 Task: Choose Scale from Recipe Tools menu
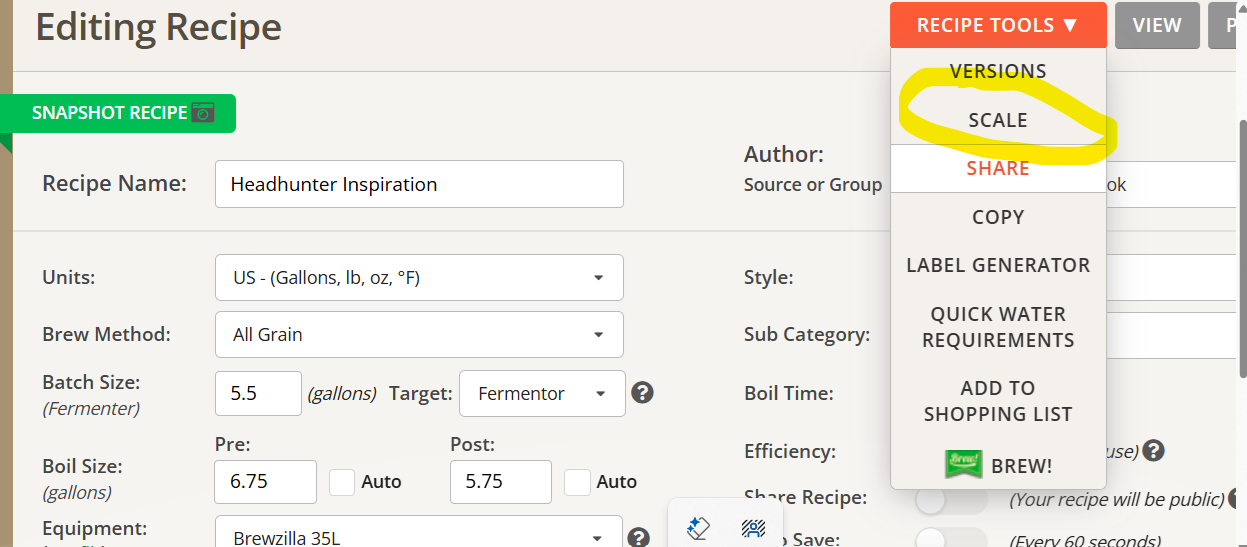(997, 120)
